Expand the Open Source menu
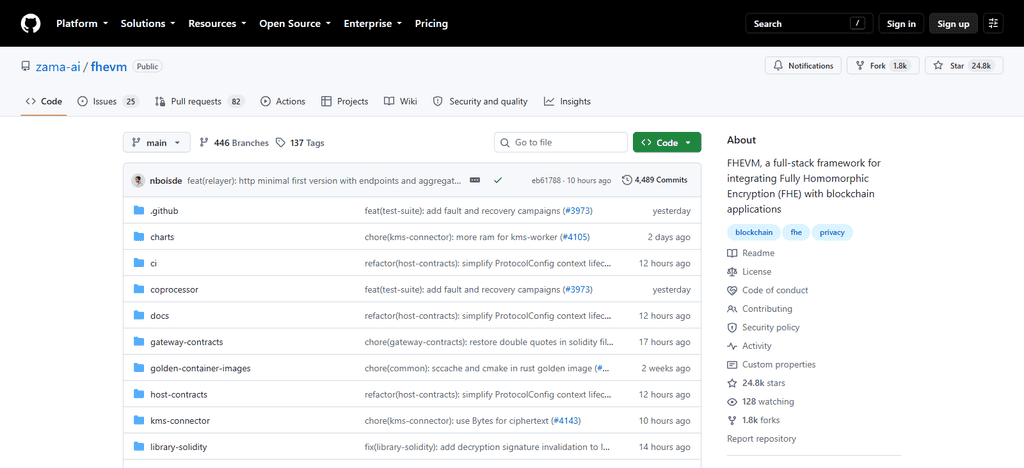The image size is (1024, 468). pos(295,23)
